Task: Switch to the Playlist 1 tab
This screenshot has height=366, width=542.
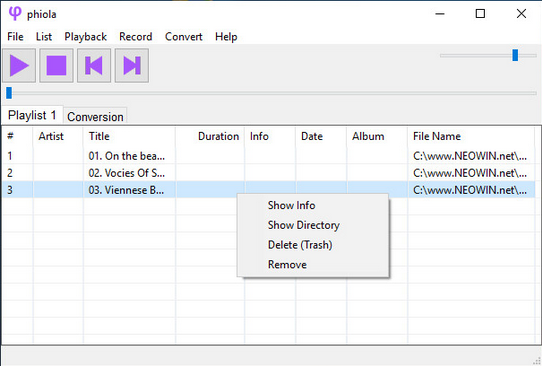Action: pyautogui.click(x=32, y=115)
